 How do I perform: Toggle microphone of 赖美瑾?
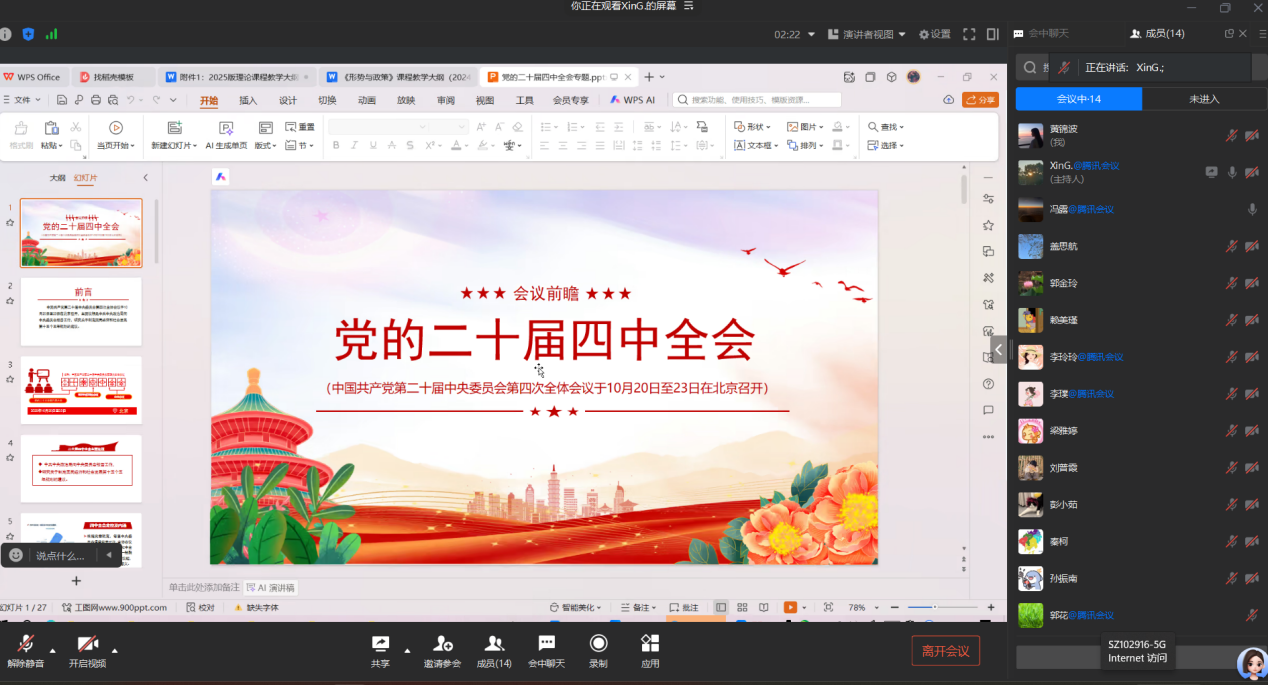[x=1232, y=320]
